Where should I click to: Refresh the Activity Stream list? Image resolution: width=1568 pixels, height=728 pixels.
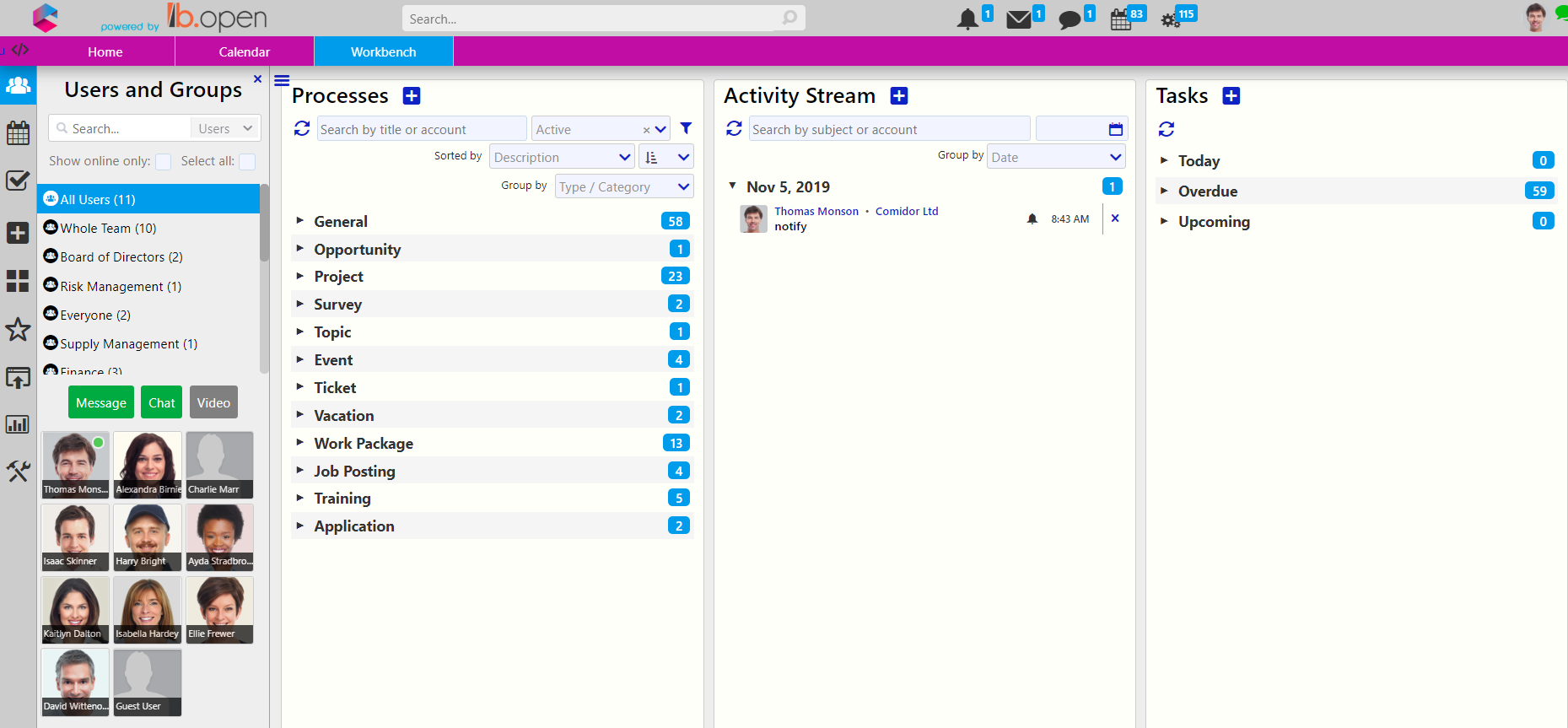point(734,128)
